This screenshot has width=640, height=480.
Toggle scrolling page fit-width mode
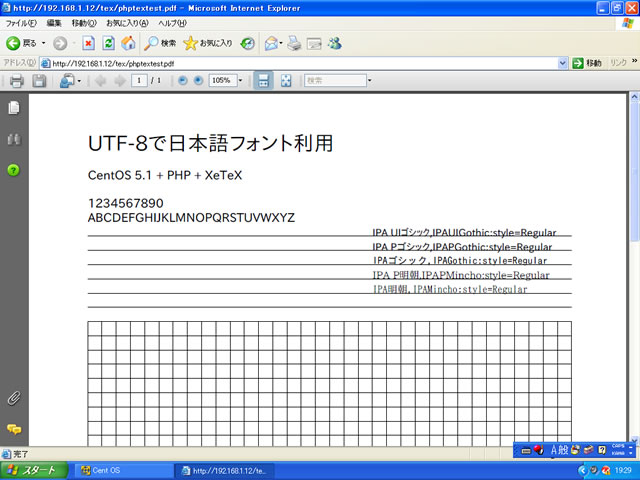pos(263,80)
